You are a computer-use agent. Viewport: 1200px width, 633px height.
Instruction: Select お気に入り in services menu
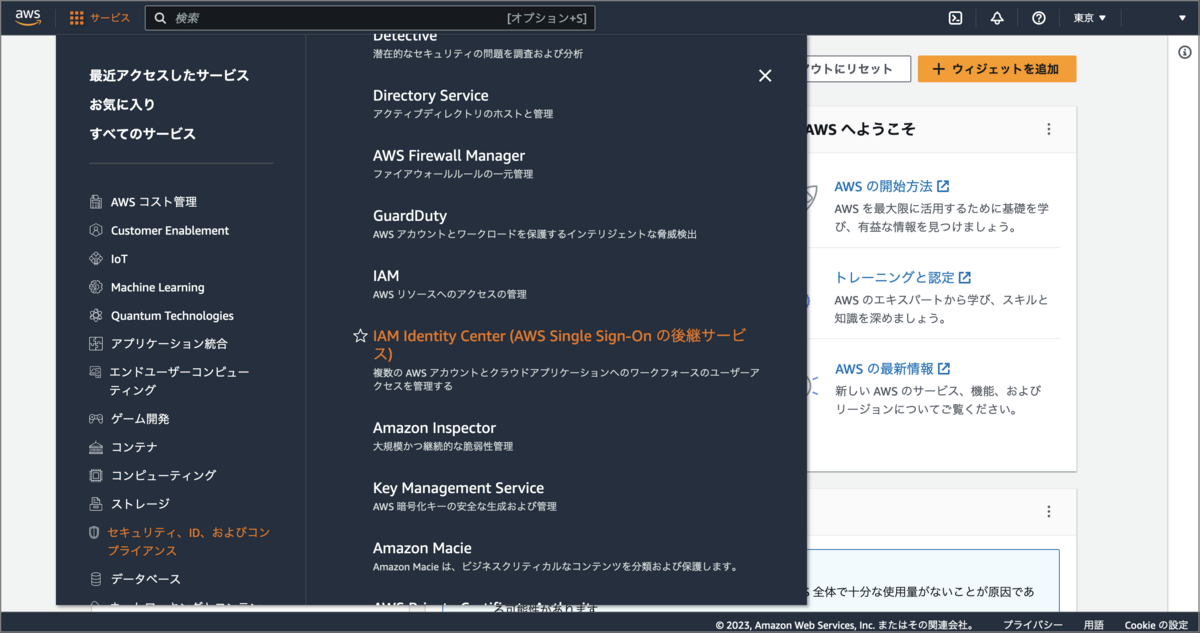[122, 104]
